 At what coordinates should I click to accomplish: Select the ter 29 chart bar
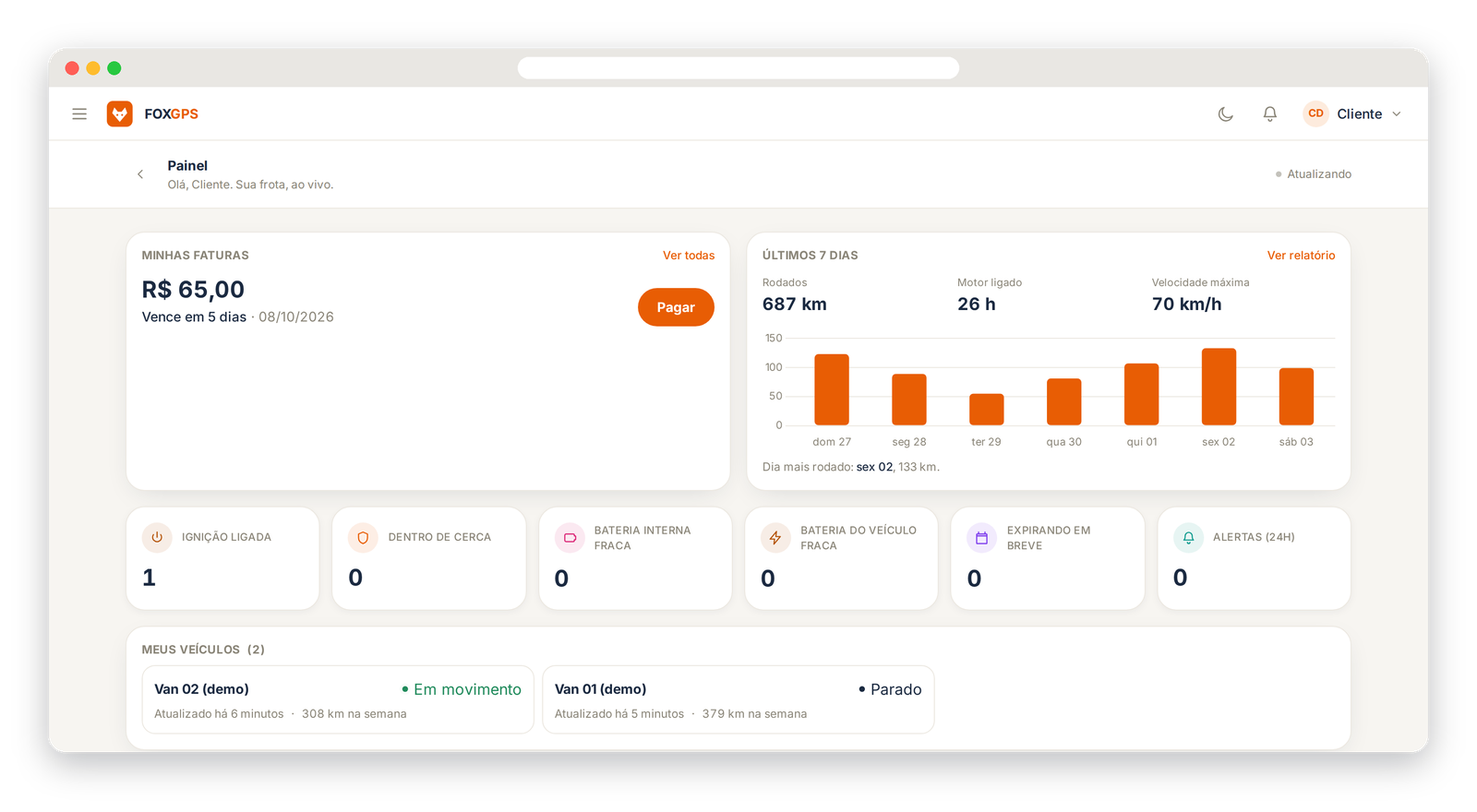(987, 410)
